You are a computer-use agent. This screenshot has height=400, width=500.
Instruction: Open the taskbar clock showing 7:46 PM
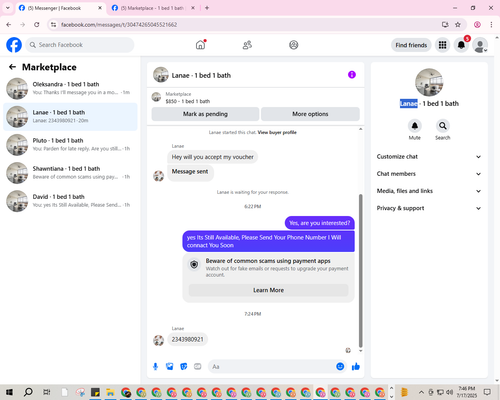[466, 392]
